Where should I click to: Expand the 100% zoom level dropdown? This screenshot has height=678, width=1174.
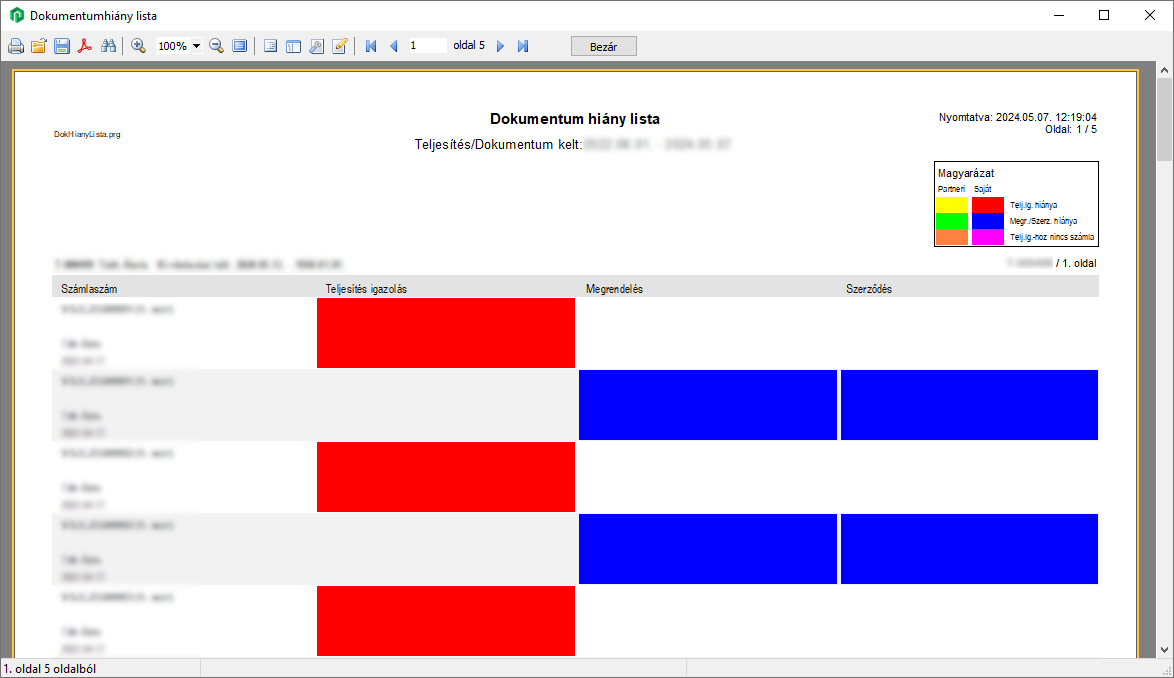196,46
